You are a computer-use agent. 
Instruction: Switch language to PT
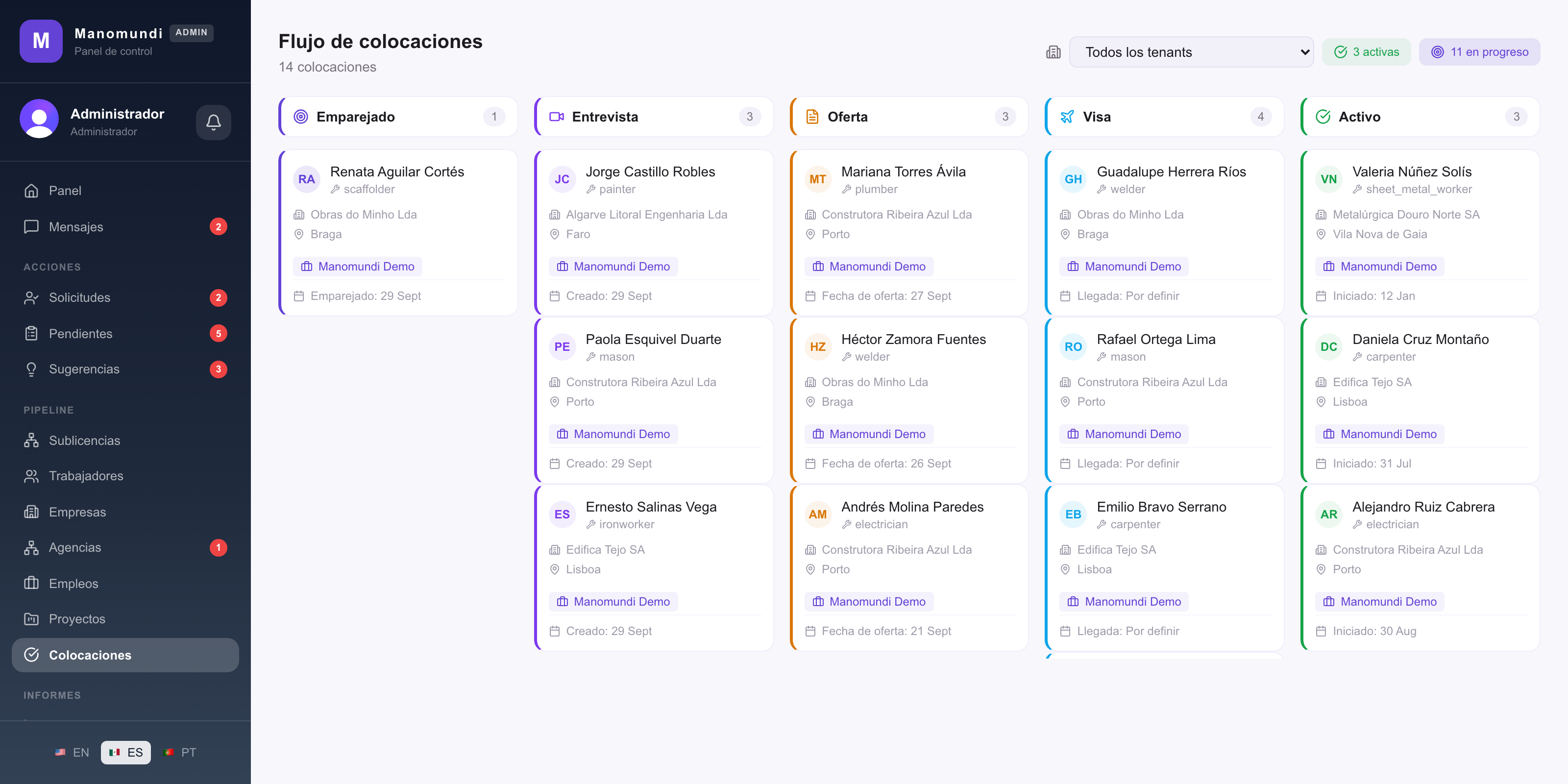click(180, 752)
